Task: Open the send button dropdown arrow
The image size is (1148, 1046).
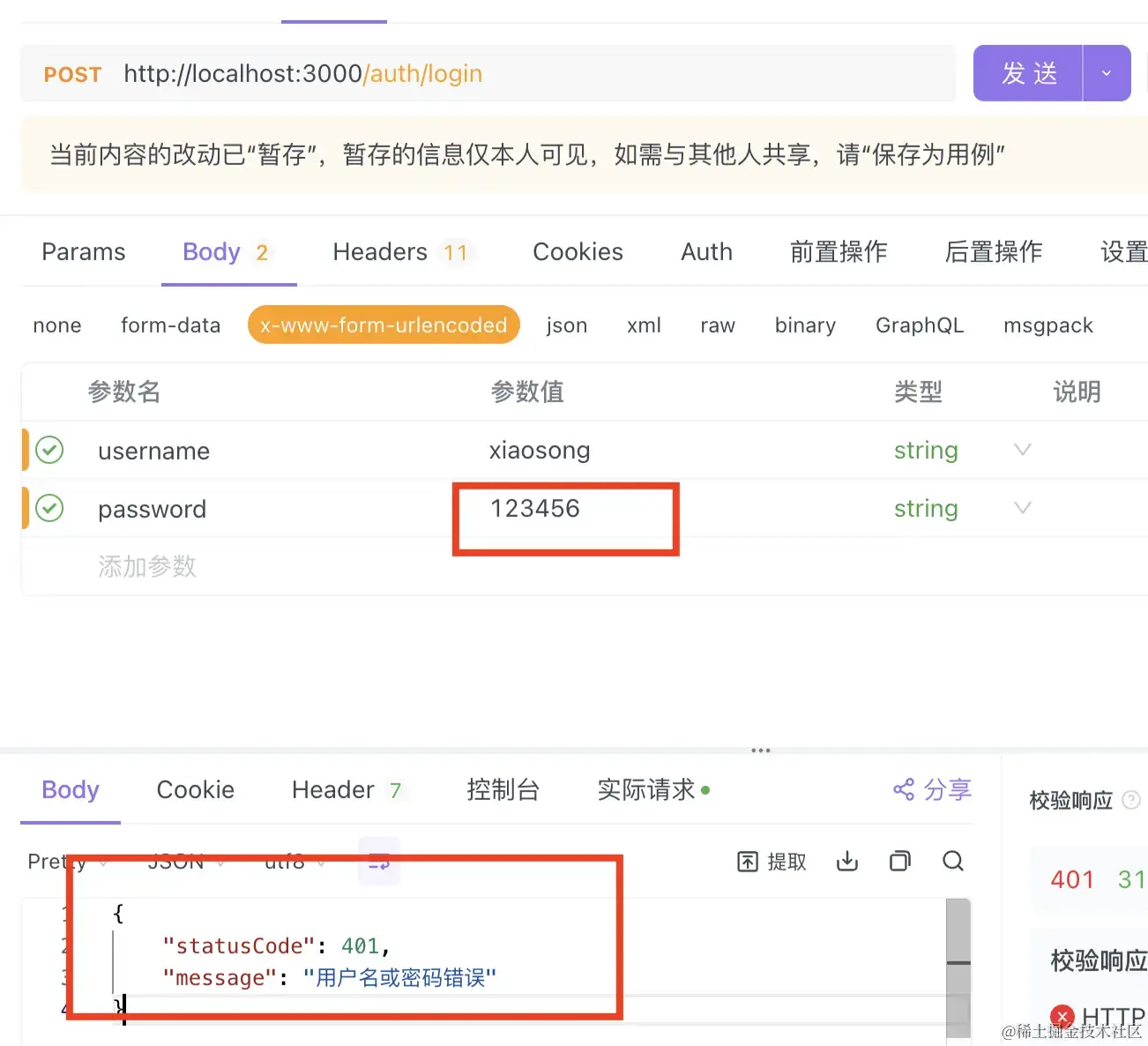Action: click(1107, 73)
